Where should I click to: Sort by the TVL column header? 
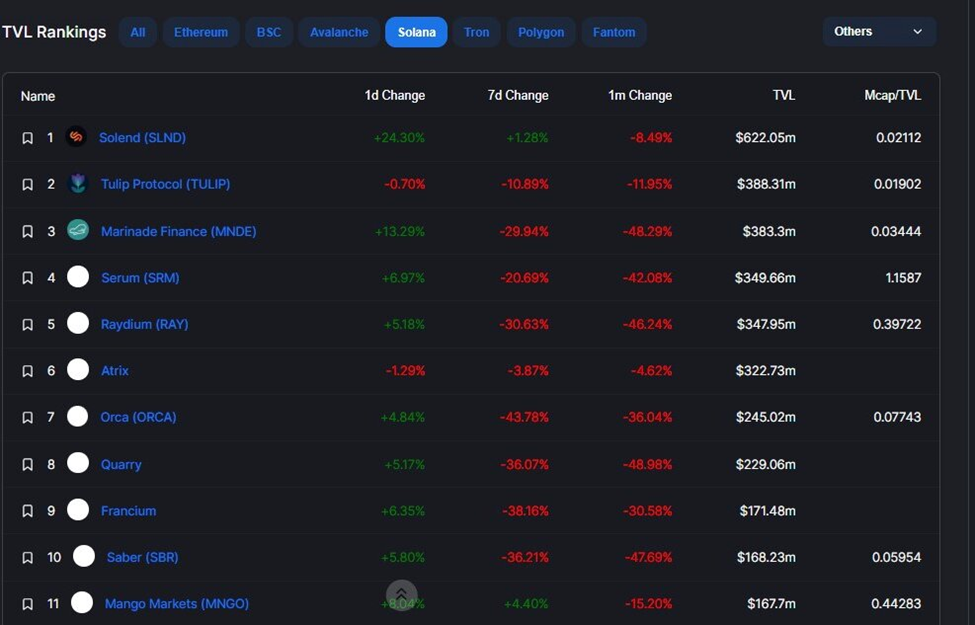tap(783, 96)
